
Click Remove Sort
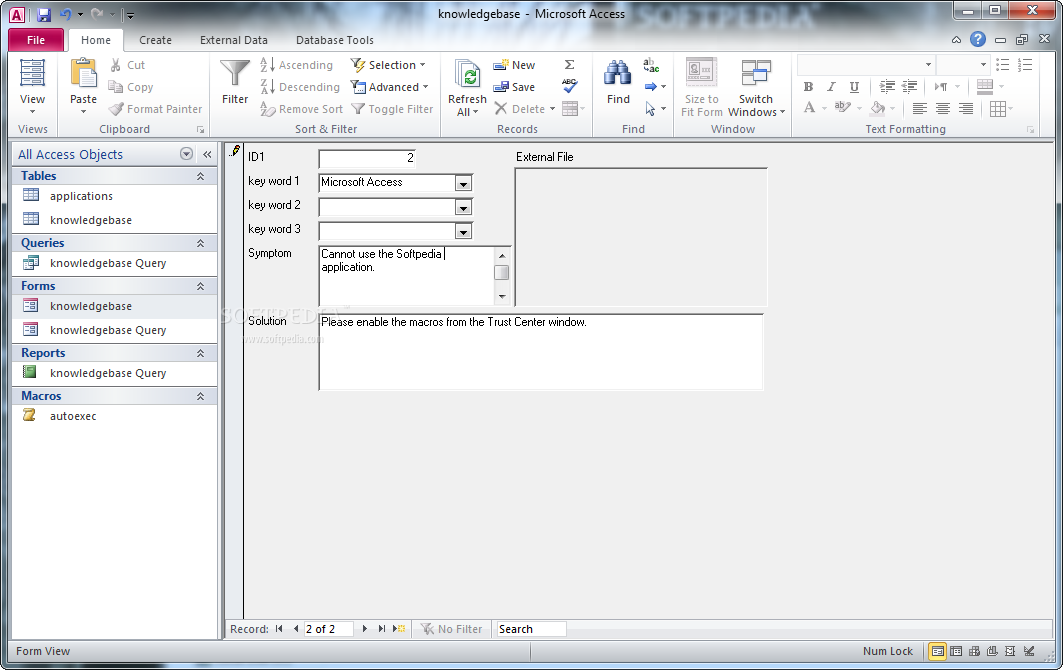pos(302,109)
